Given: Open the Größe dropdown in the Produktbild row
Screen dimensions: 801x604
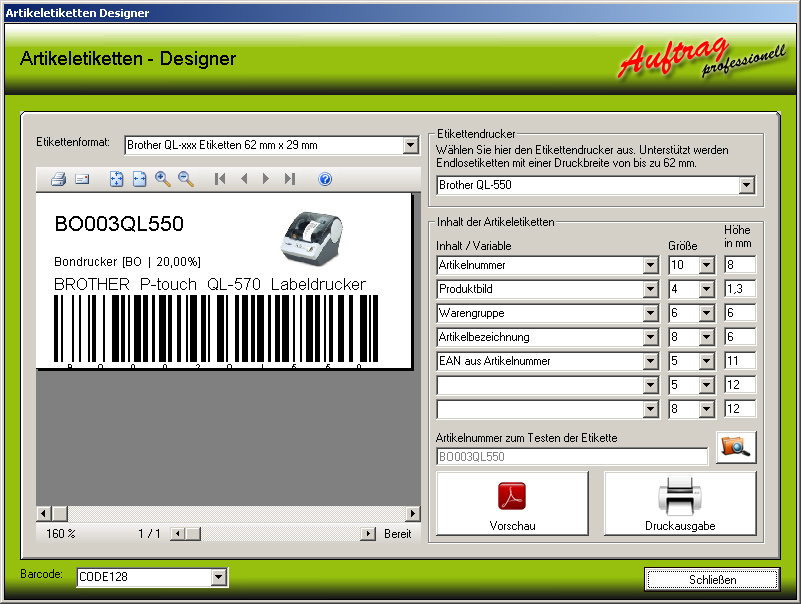Looking at the screenshot, I should pyautogui.click(x=706, y=289).
